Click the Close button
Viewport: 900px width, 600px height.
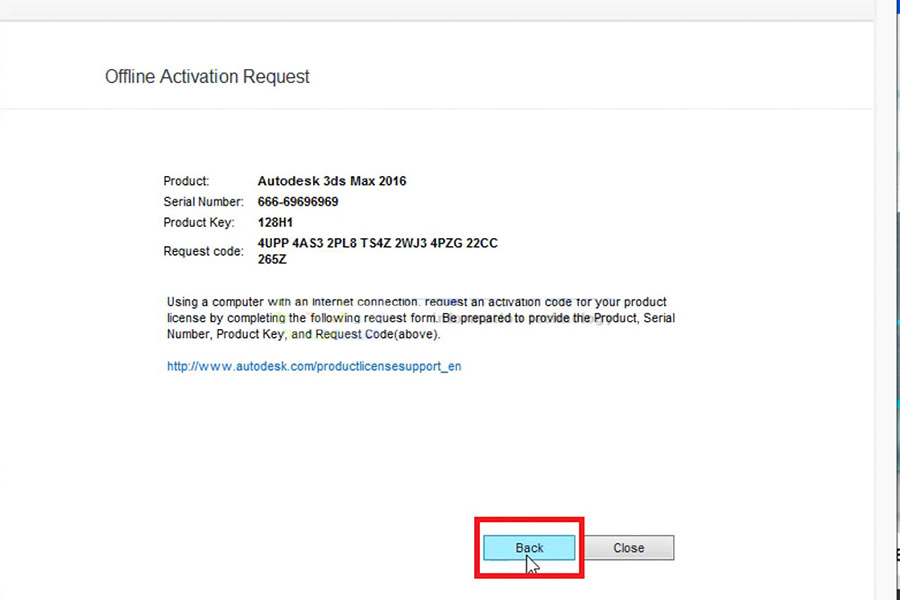pos(629,548)
